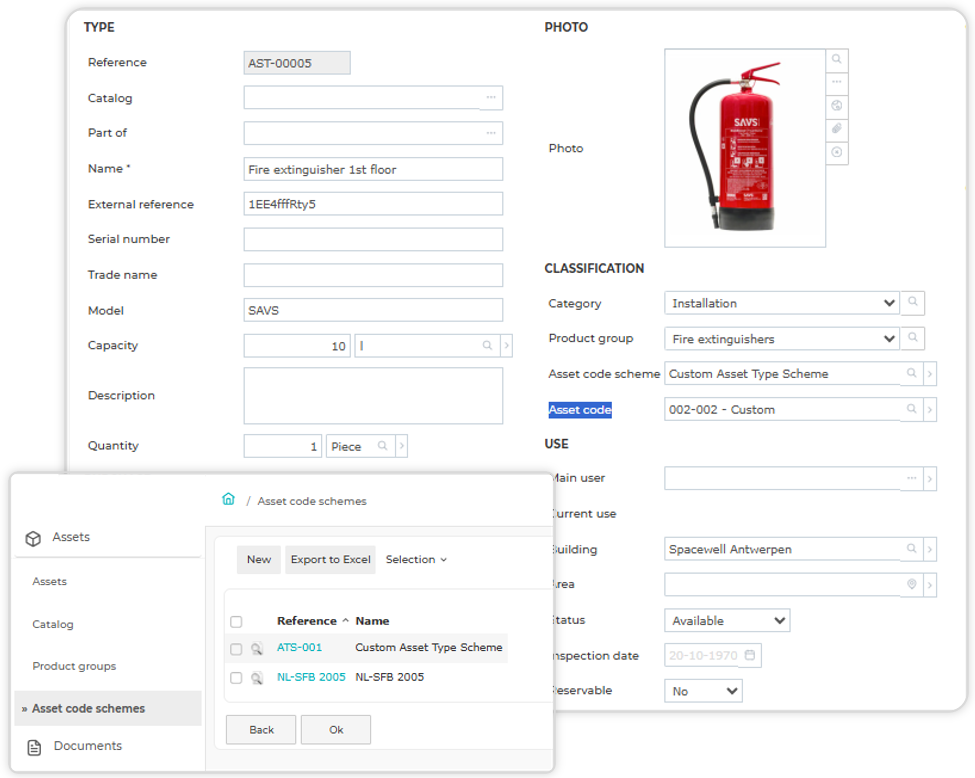Open Product groups in the sidebar

click(x=74, y=666)
